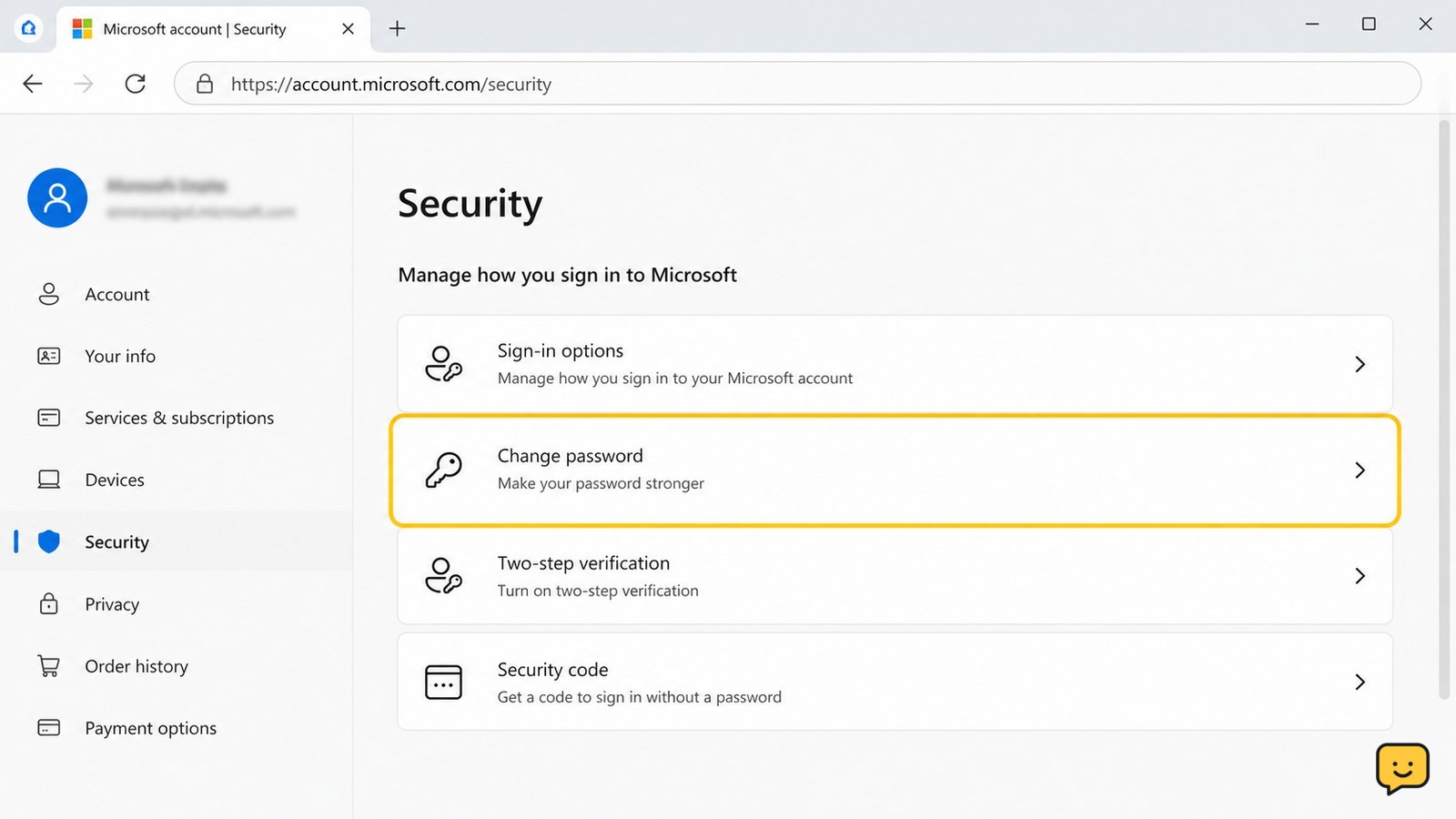Open a new tab with plus button
The width and height of the screenshot is (1456, 819).
(398, 28)
